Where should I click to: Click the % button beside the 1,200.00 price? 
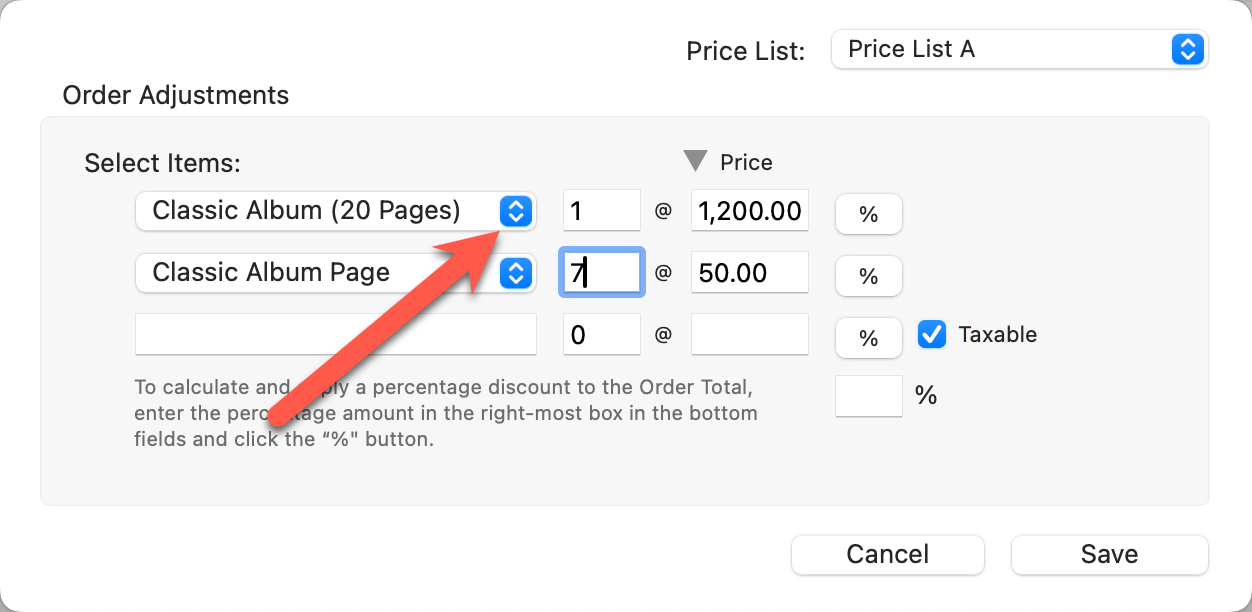868,214
